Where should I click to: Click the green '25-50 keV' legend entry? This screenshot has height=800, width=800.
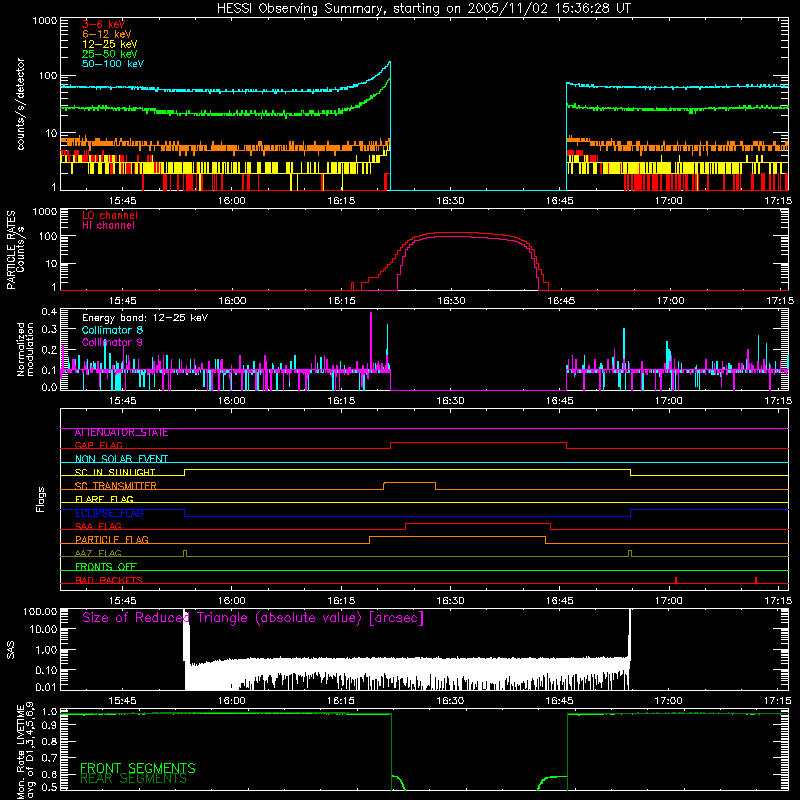pyautogui.click(x=109, y=54)
